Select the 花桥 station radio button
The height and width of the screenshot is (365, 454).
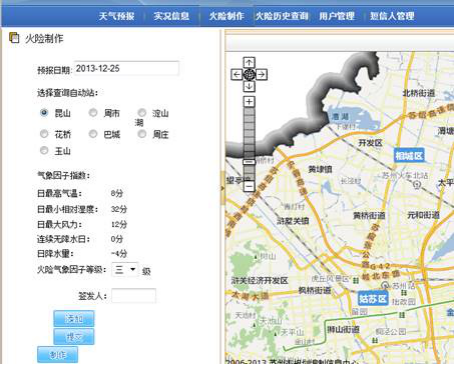[x=44, y=134]
